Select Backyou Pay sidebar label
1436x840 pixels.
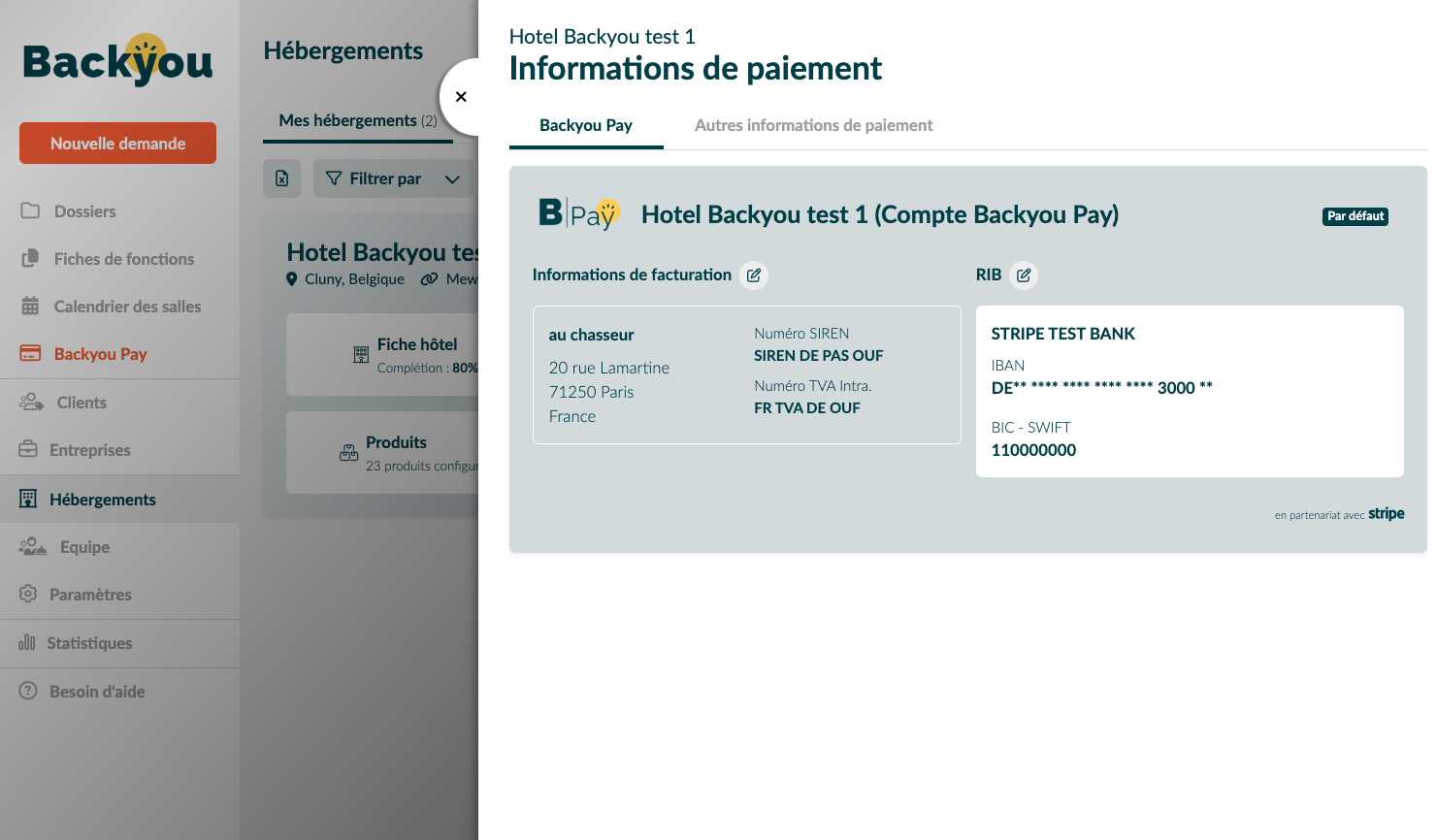(101, 354)
